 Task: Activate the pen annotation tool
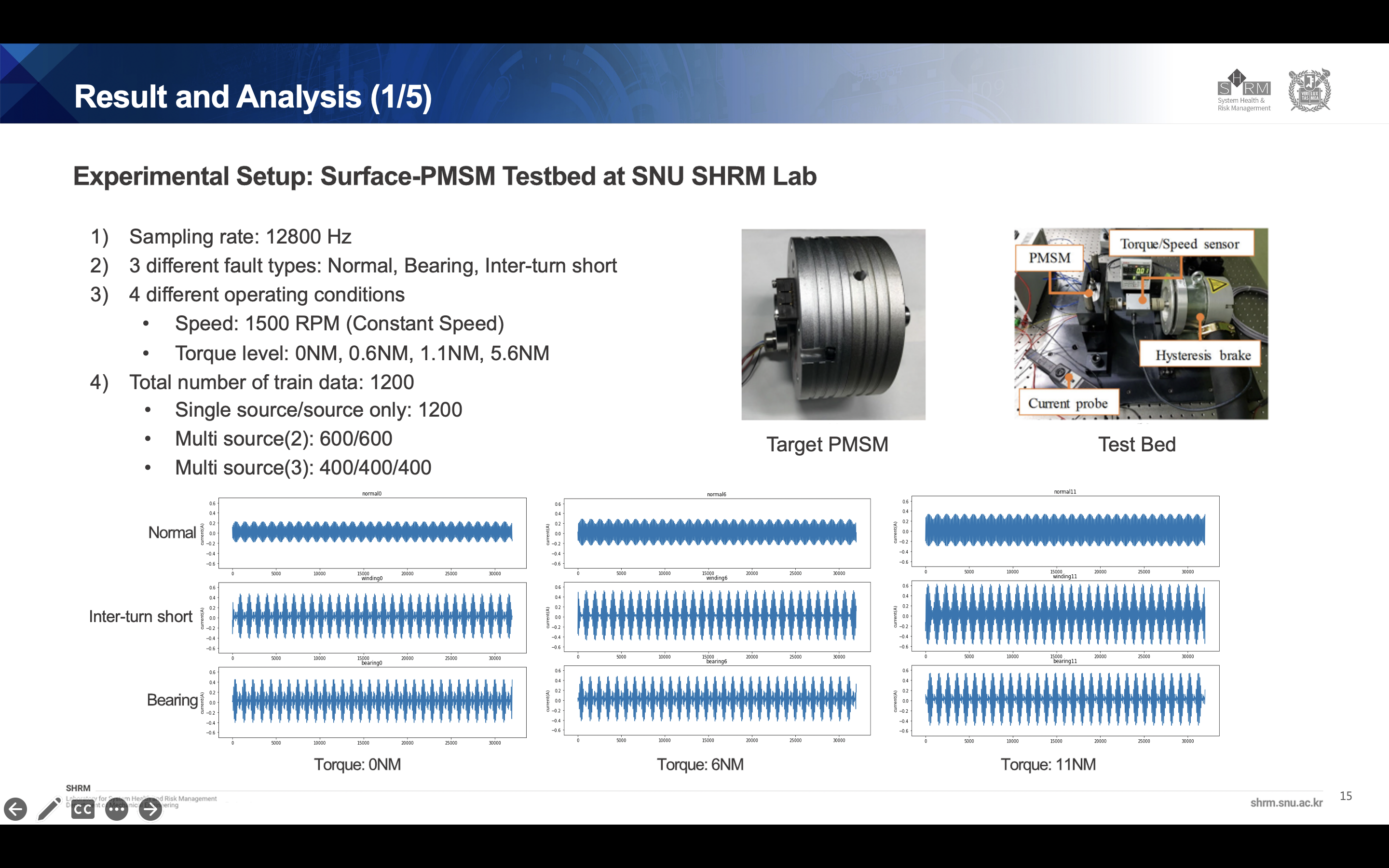coord(49,810)
